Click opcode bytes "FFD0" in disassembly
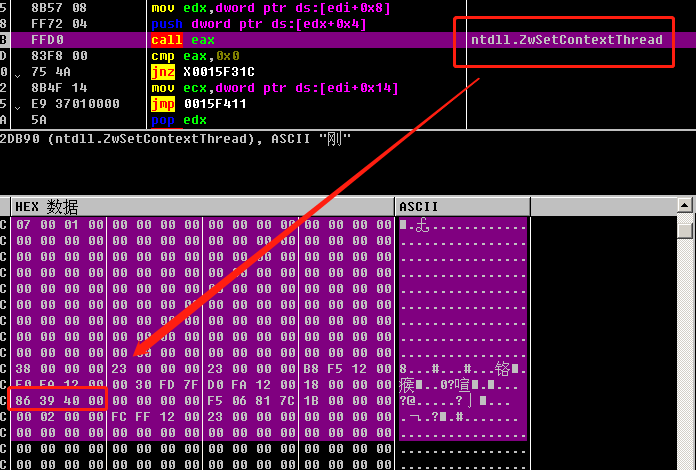 (x=47, y=40)
